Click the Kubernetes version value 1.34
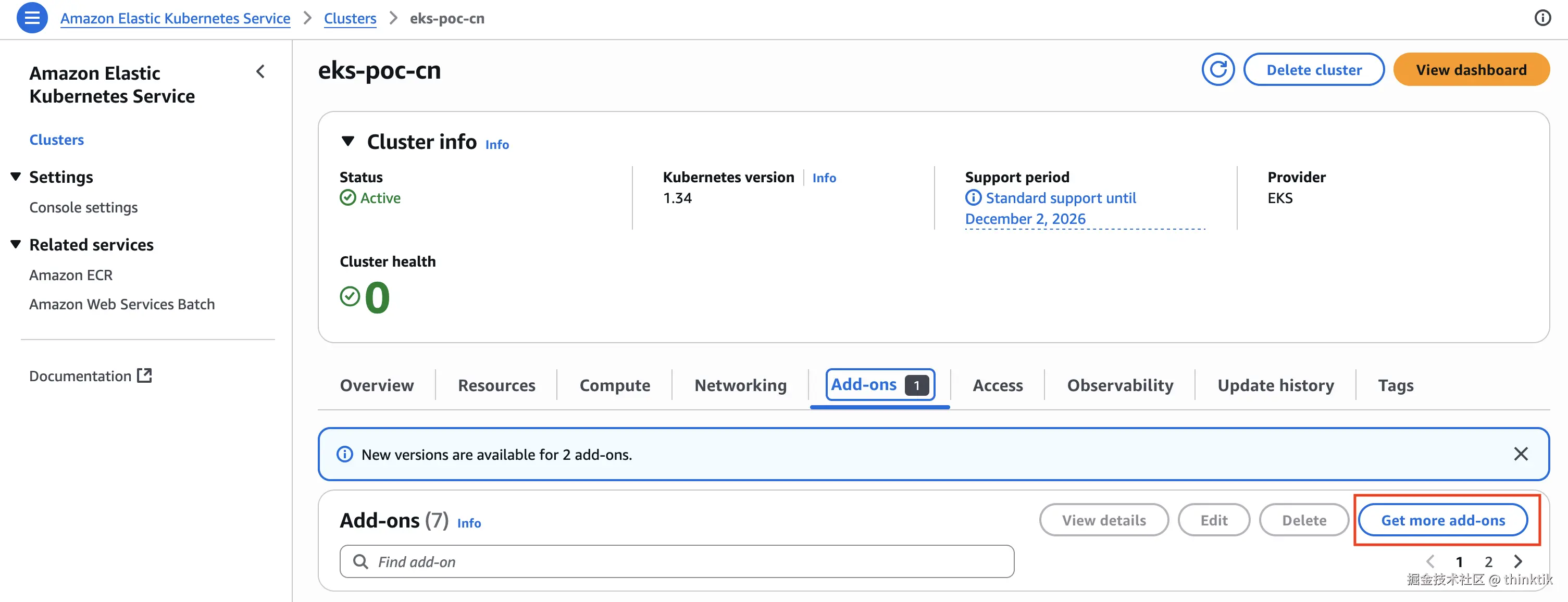1568x602 pixels. click(x=677, y=198)
